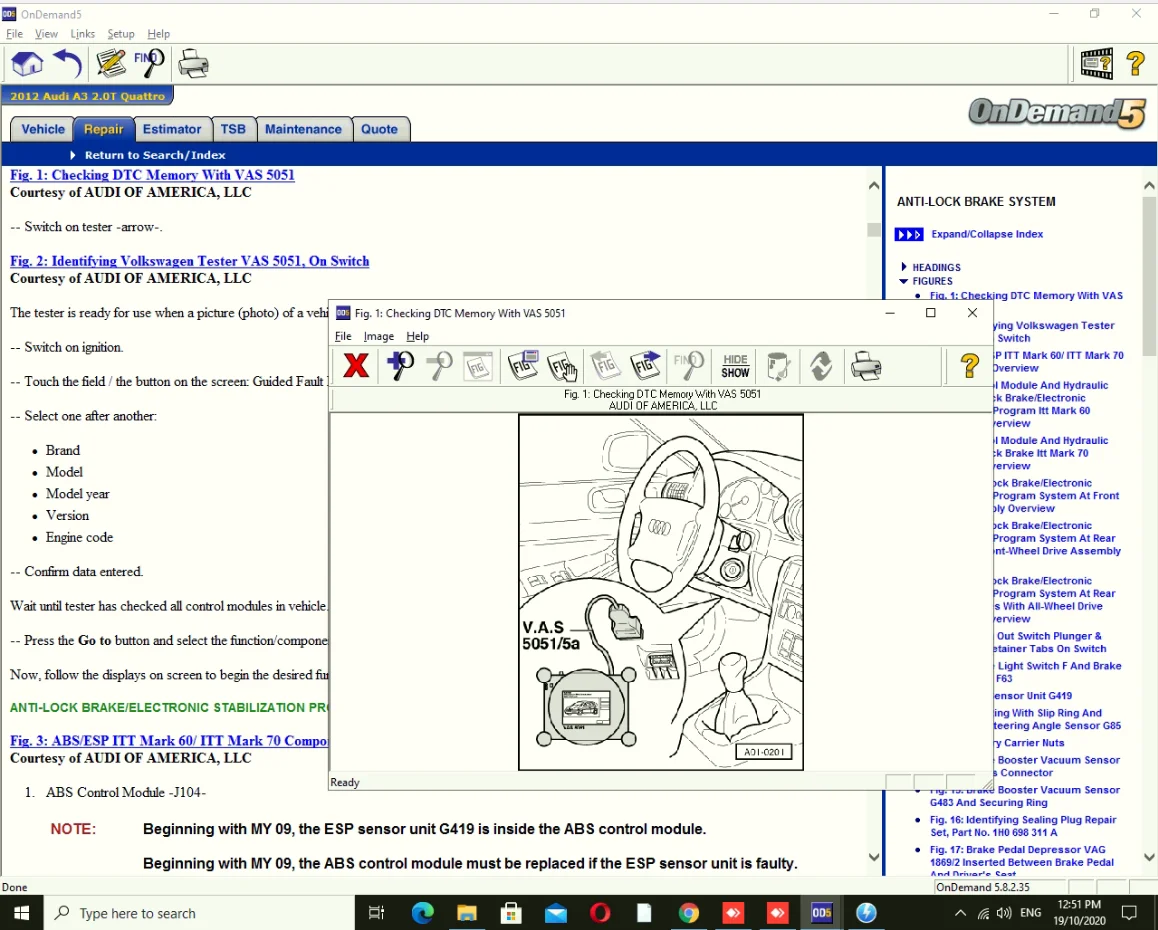Click the yellow help icon in figure window
This screenshot has width=1158, height=930.
point(968,366)
